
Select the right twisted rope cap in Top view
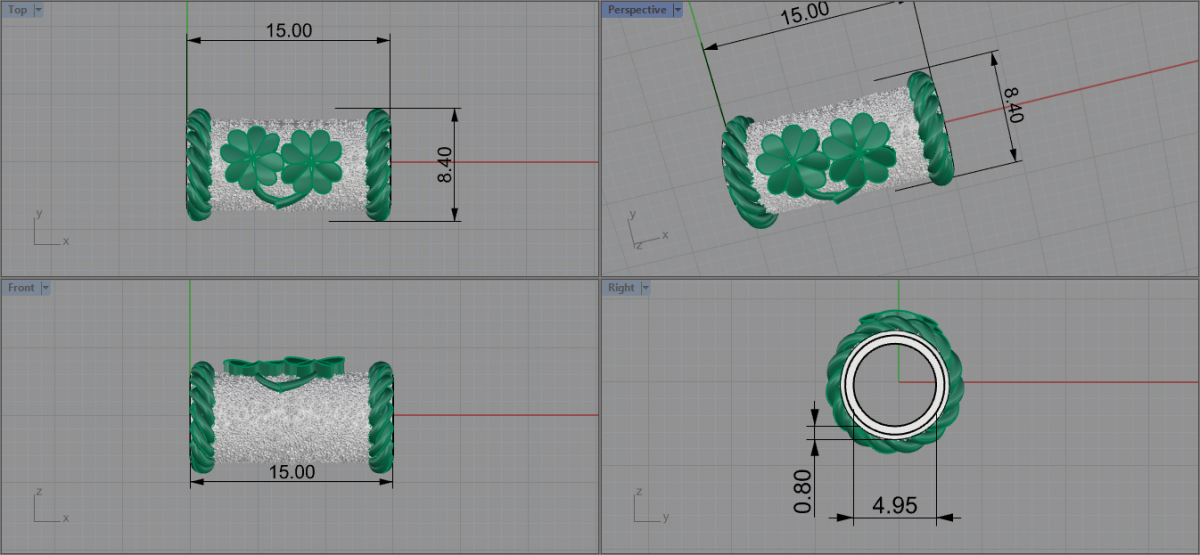click(x=378, y=164)
